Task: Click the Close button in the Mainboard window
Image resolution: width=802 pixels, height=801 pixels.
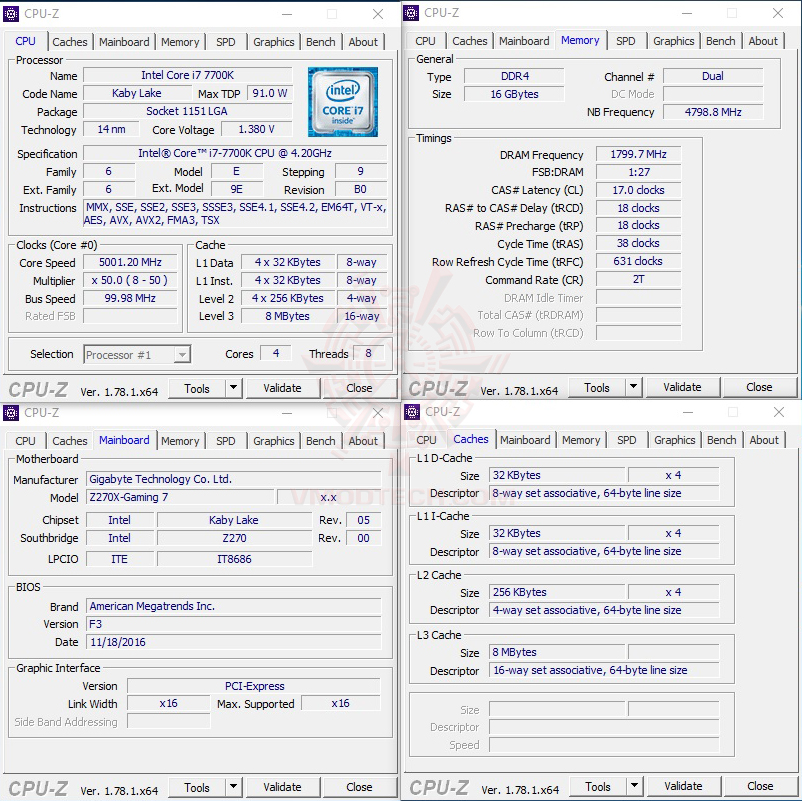Action: tap(360, 786)
